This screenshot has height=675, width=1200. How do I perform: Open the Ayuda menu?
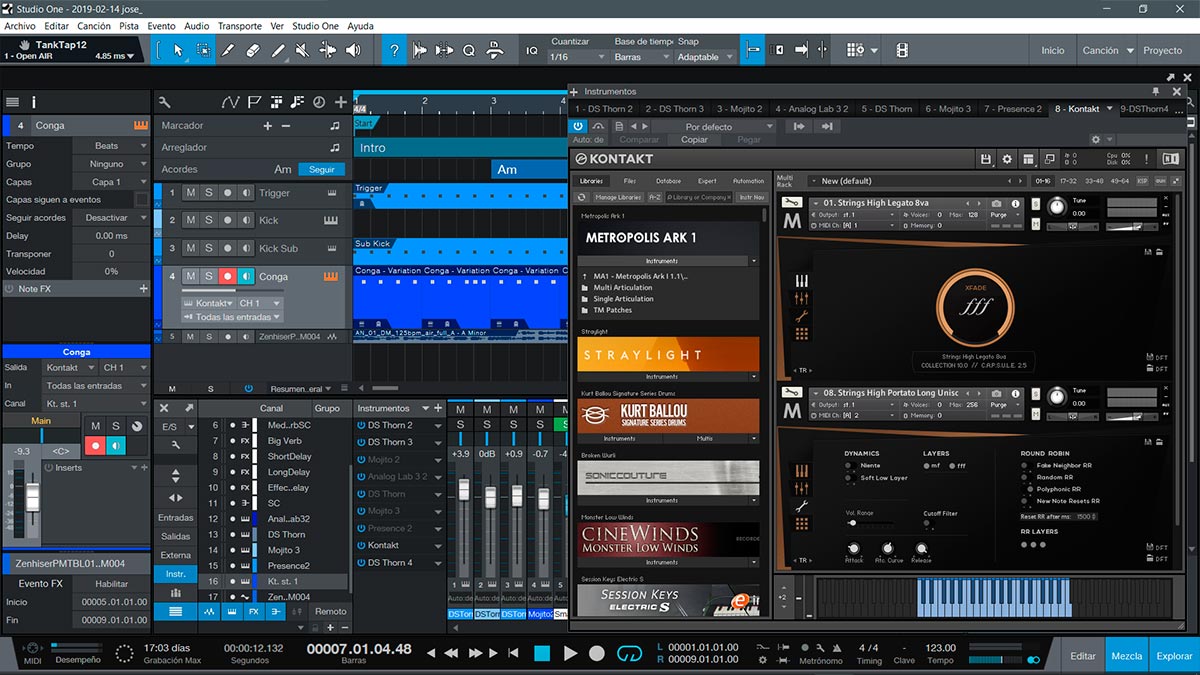point(360,26)
